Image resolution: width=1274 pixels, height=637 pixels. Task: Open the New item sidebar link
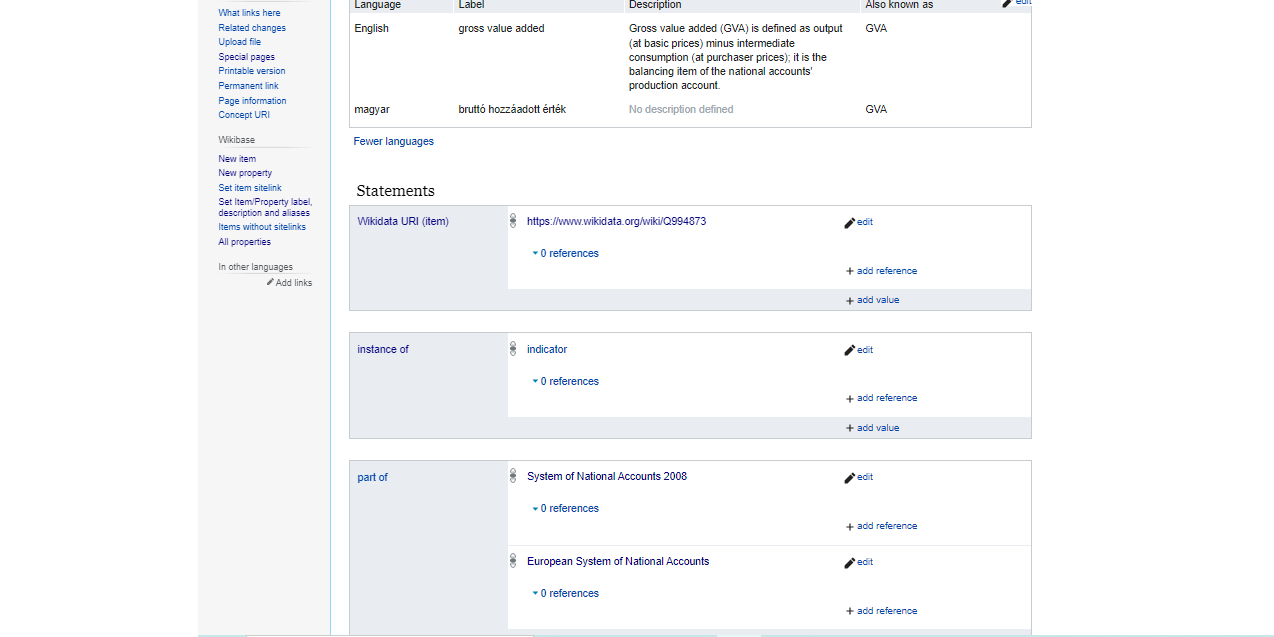click(x=237, y=159)
